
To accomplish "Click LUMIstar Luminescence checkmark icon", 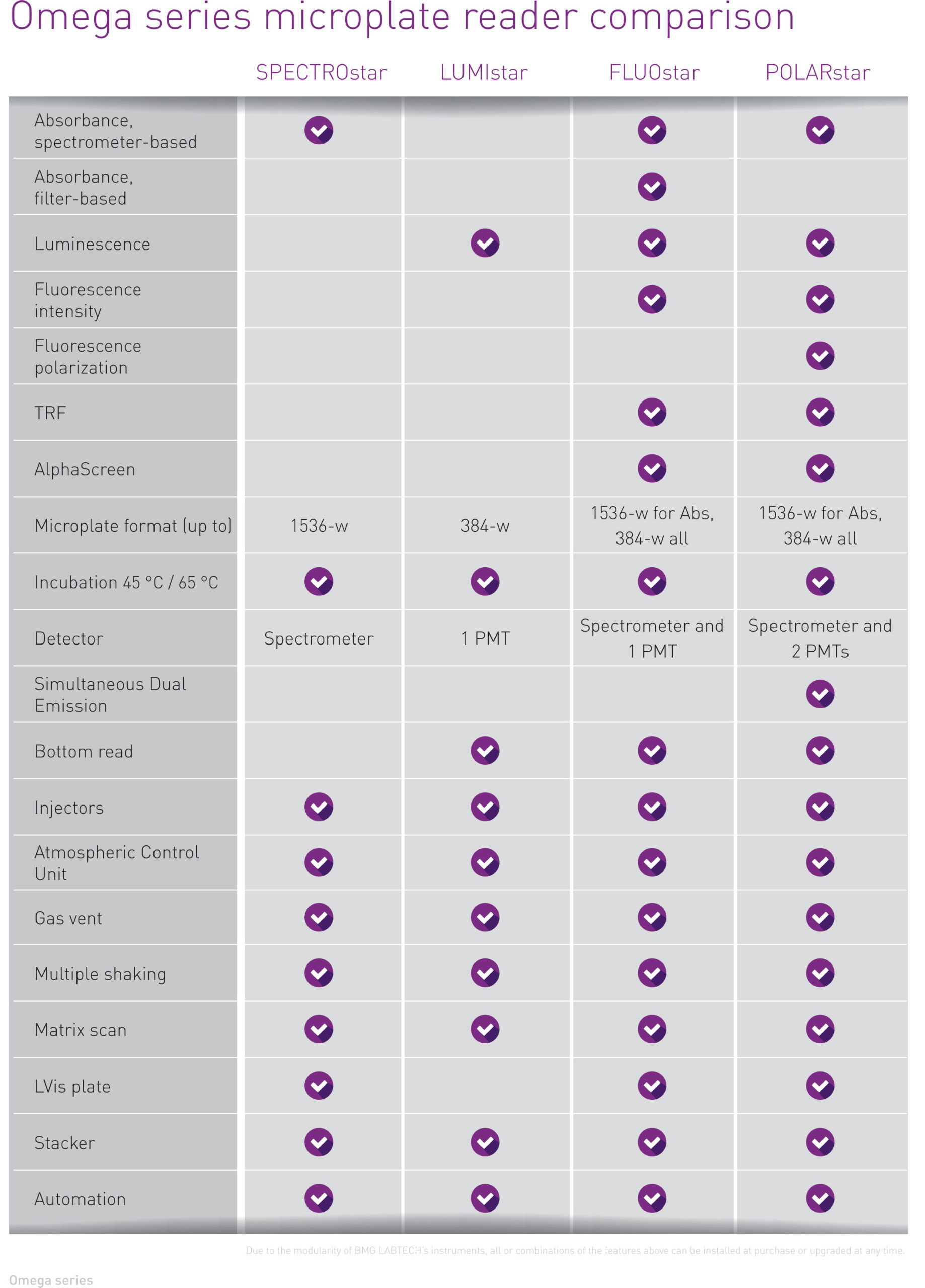I will [x=485, y=243].
